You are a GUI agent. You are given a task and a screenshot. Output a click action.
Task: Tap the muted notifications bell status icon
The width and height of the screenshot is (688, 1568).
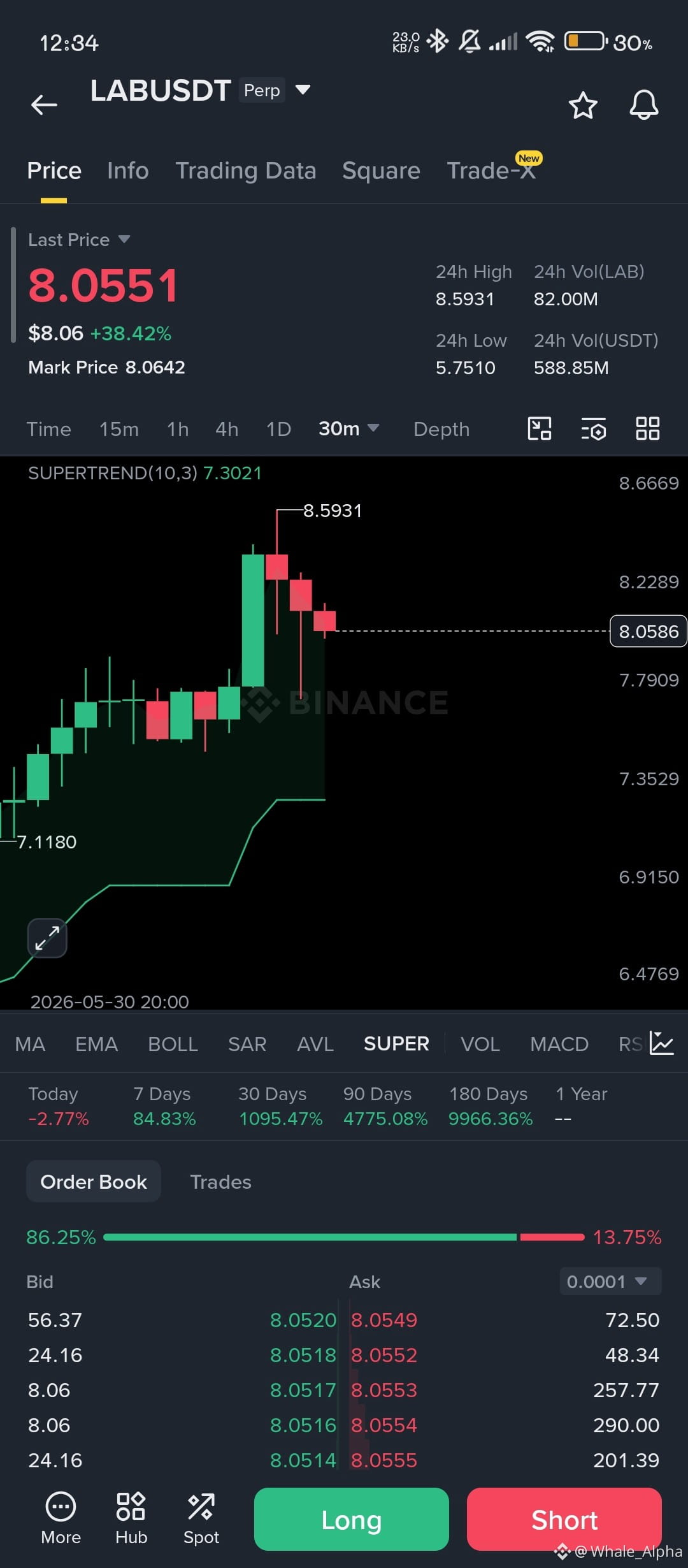click(470, 41)
